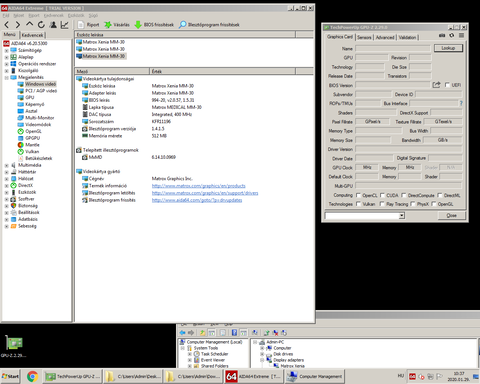Open the matrox.com products link
Image resolution: width=480 pixels, height=384 pixels.
point(199,186)
